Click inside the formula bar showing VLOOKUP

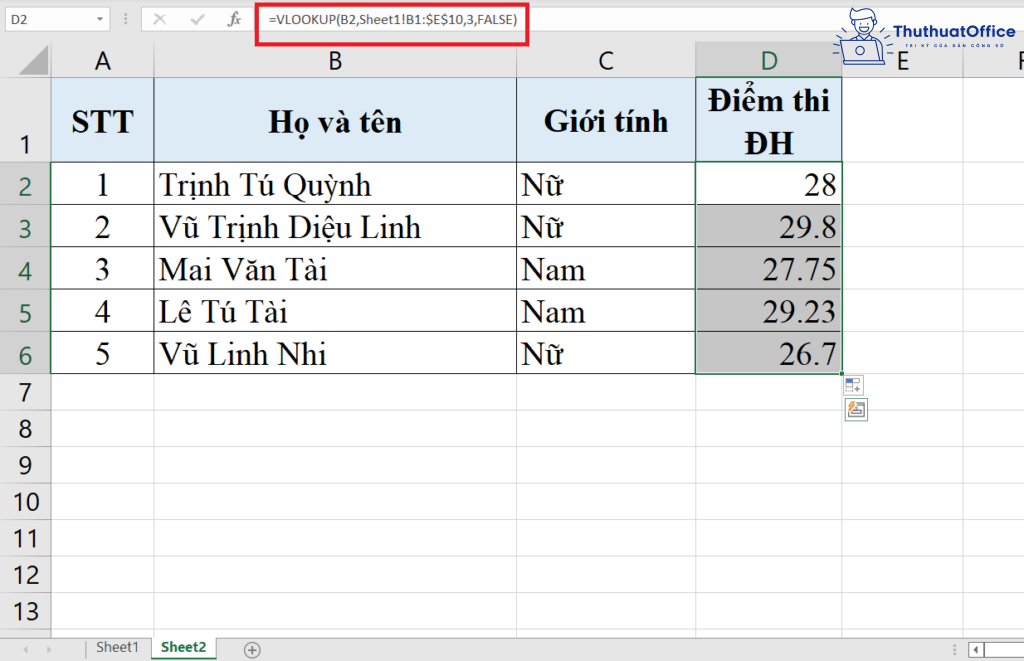390,18
